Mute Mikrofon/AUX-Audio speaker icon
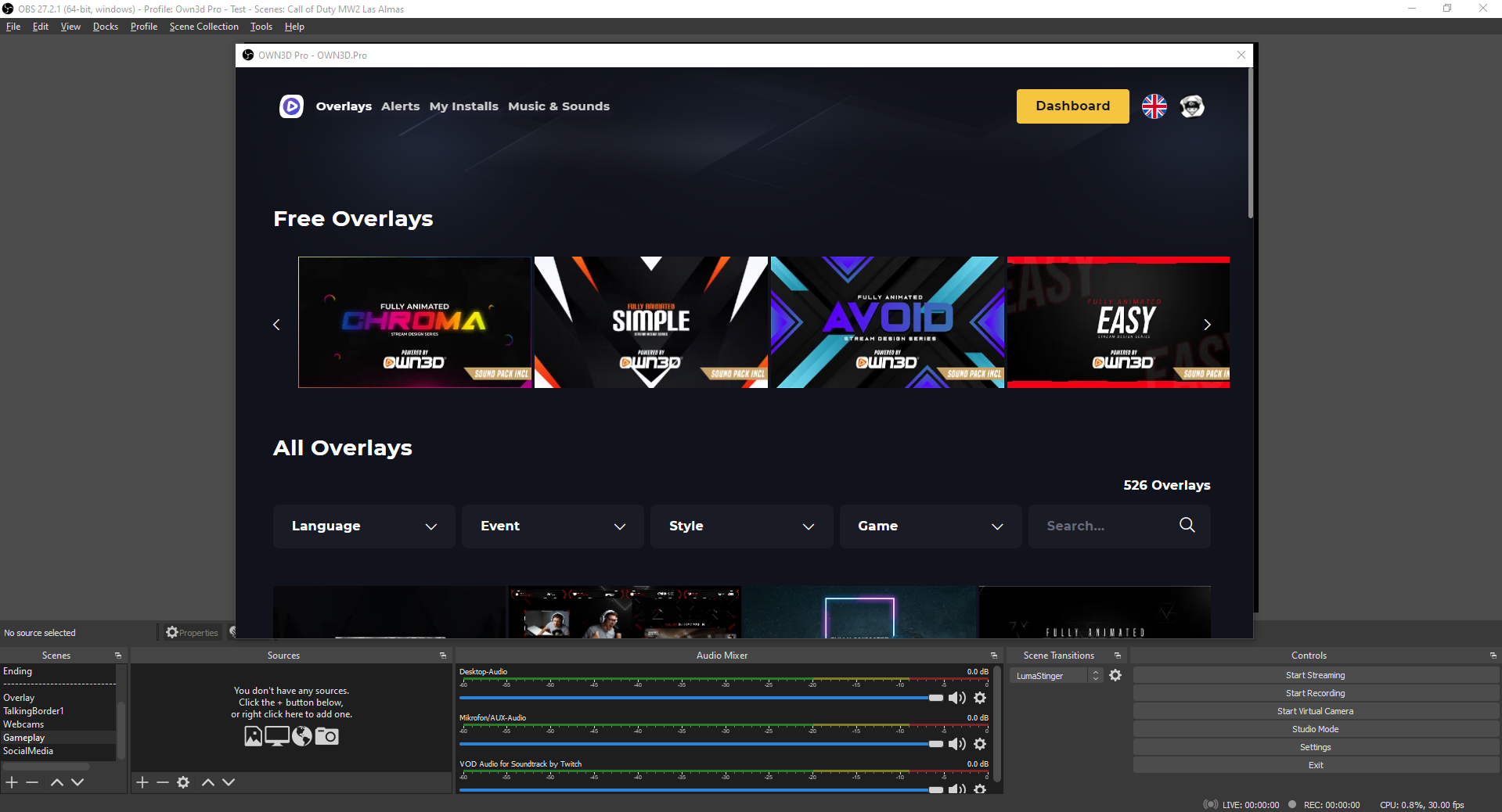This screenshot has width=1502, height=812. tap(957, 744)
